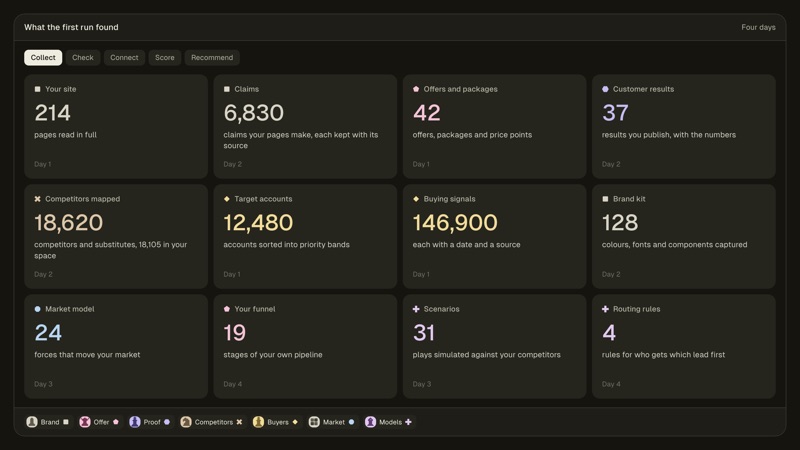Viewport: 800px width, 450px height.
Task: Click 'plays simulated against your competitors' text
Action: (486, 355)
